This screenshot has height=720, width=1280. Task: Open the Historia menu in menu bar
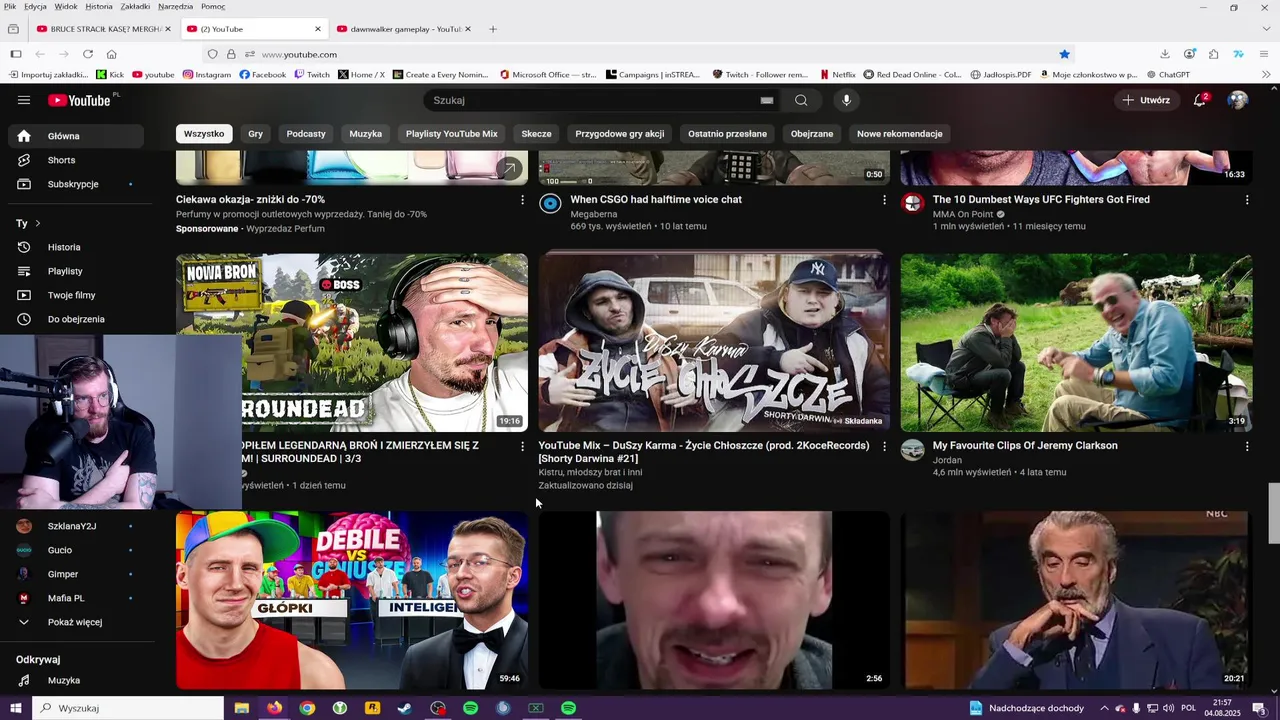(99, 6)
